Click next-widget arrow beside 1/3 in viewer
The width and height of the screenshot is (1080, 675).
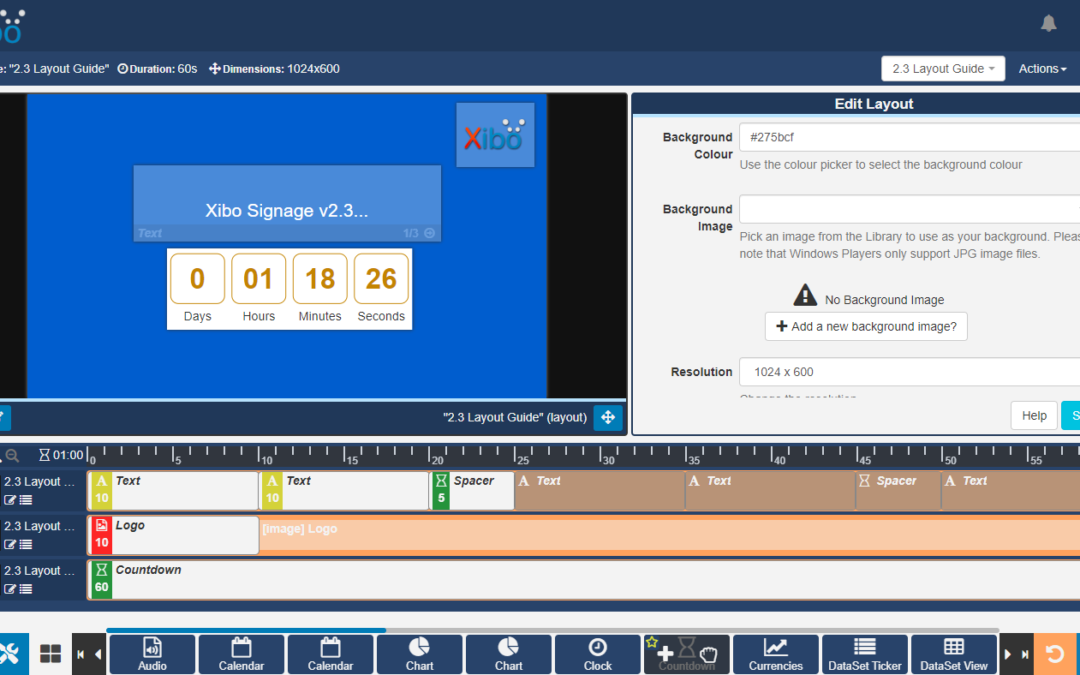point(430,233)
